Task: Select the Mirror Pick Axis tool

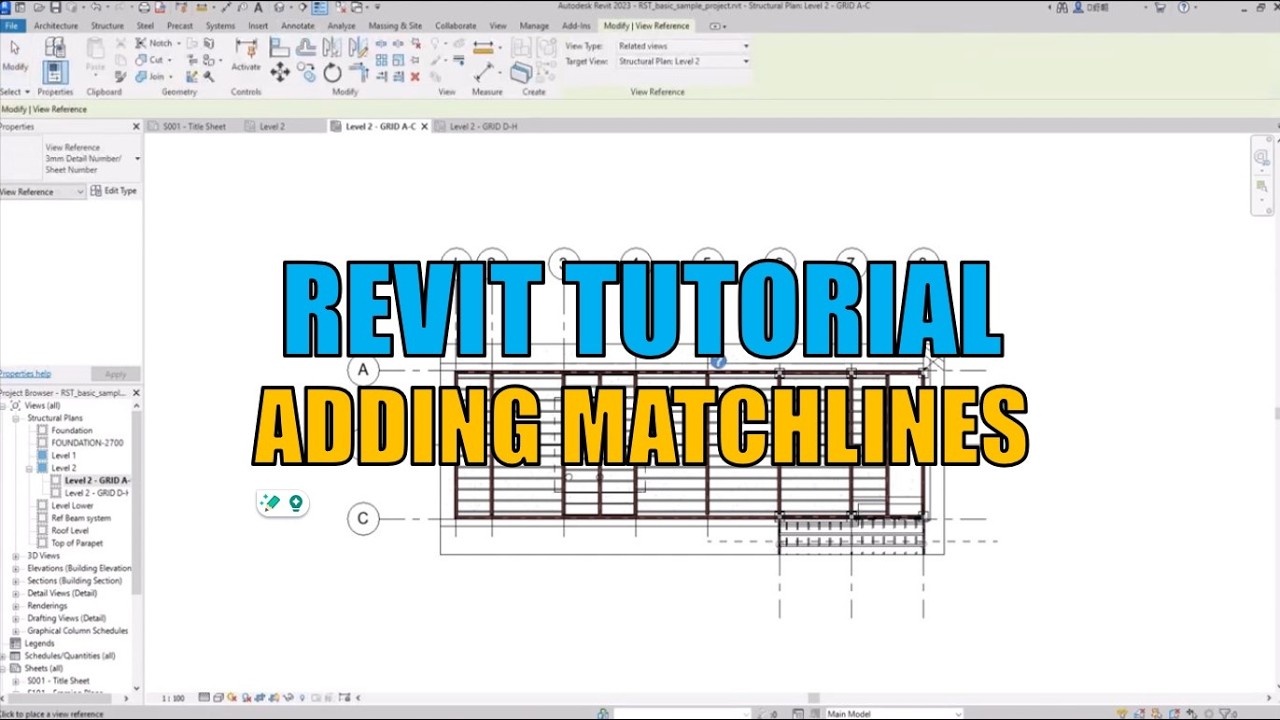Action: click(x=332, y=47)
